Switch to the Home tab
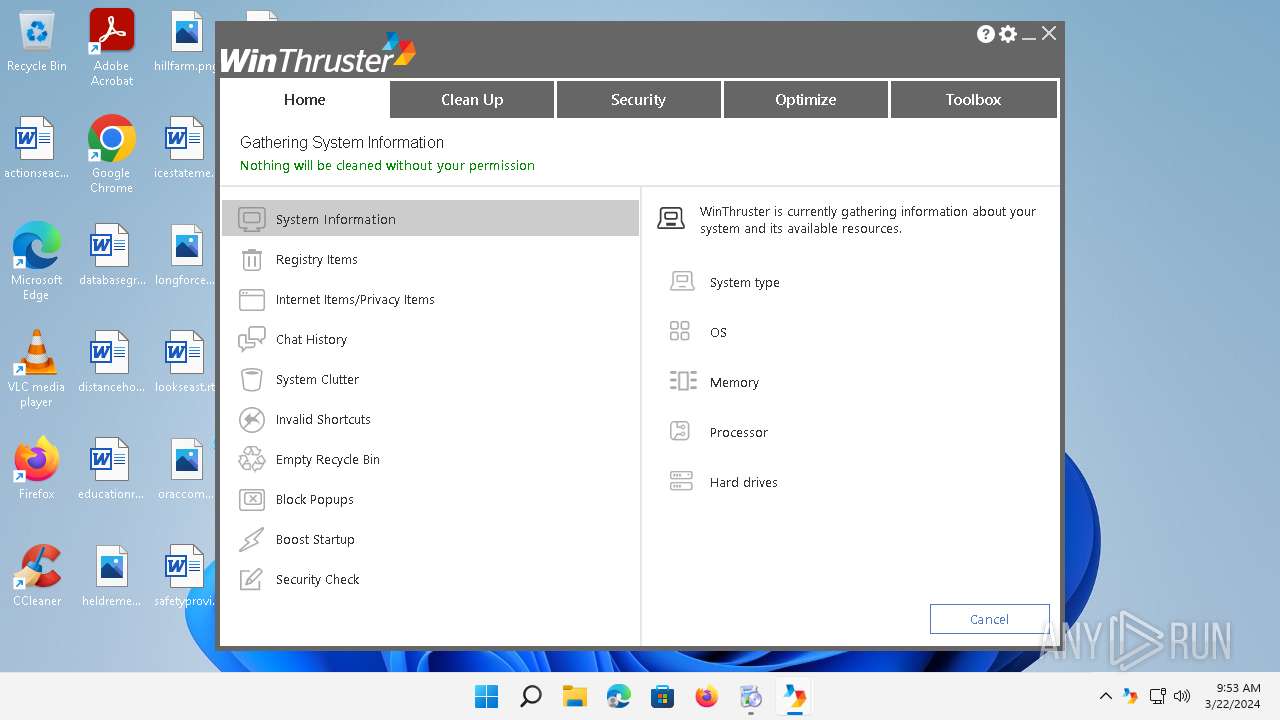 304,99
